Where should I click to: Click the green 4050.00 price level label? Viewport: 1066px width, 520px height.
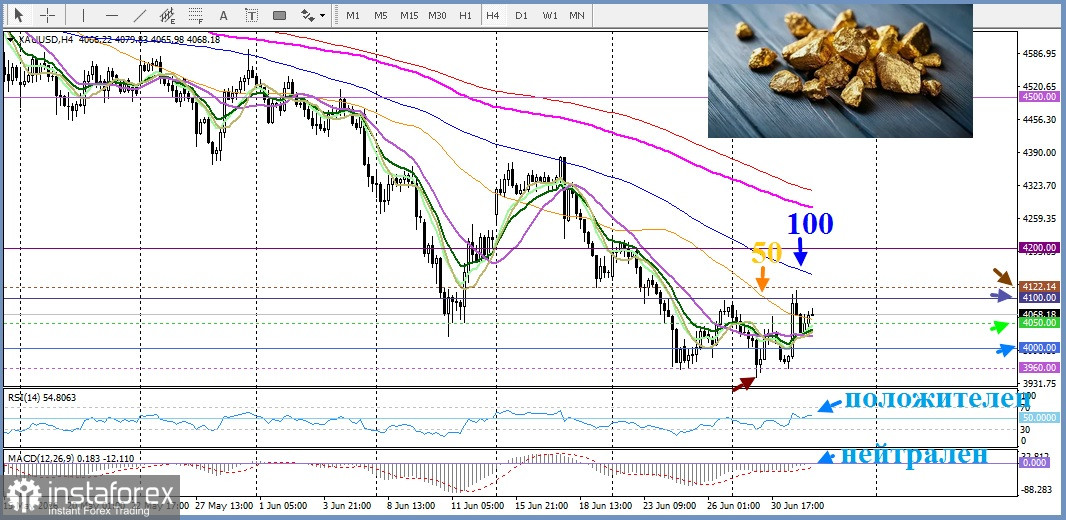pyautogui.click(x=1039, y=323)
